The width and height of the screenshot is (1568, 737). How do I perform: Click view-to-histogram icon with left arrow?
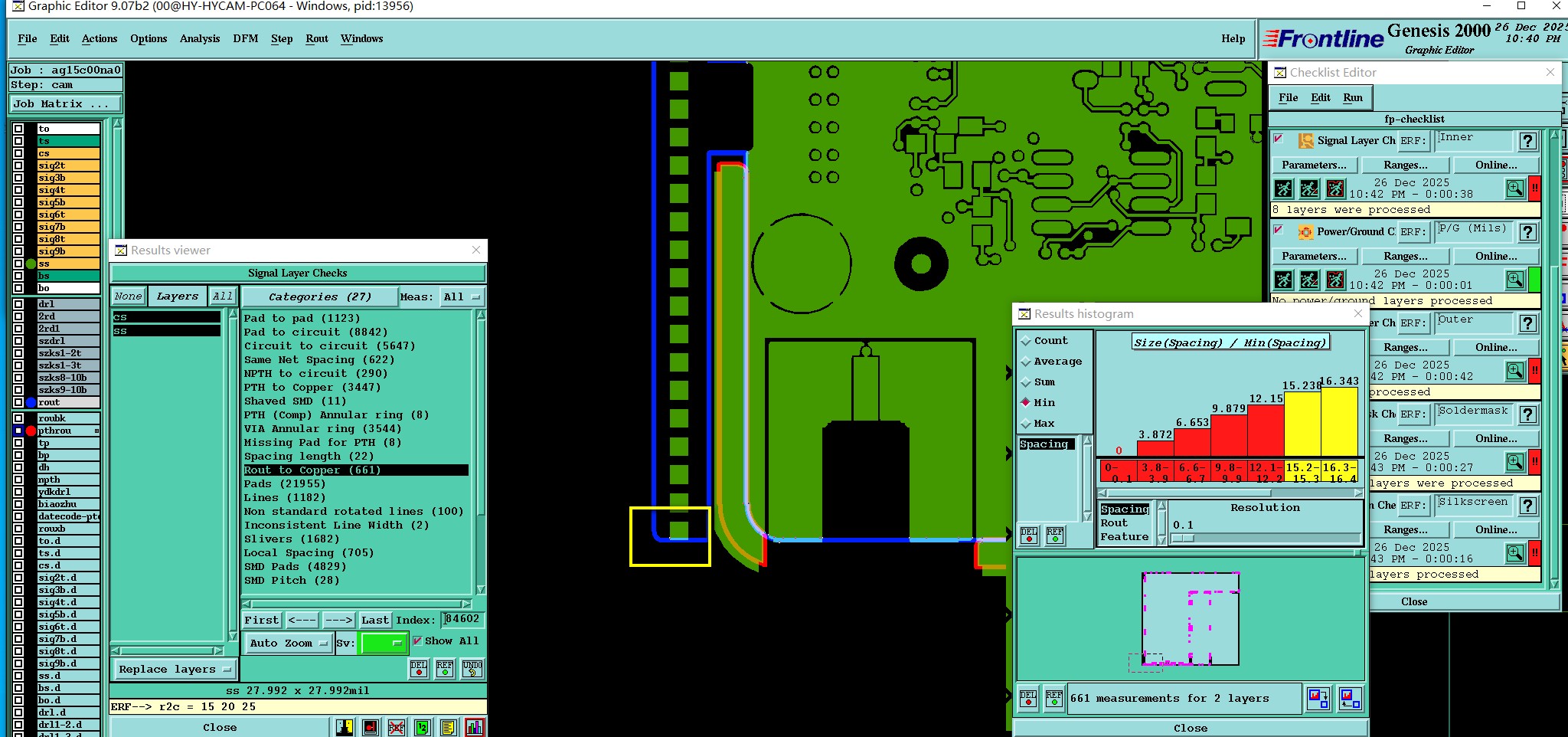point(1350,698)
